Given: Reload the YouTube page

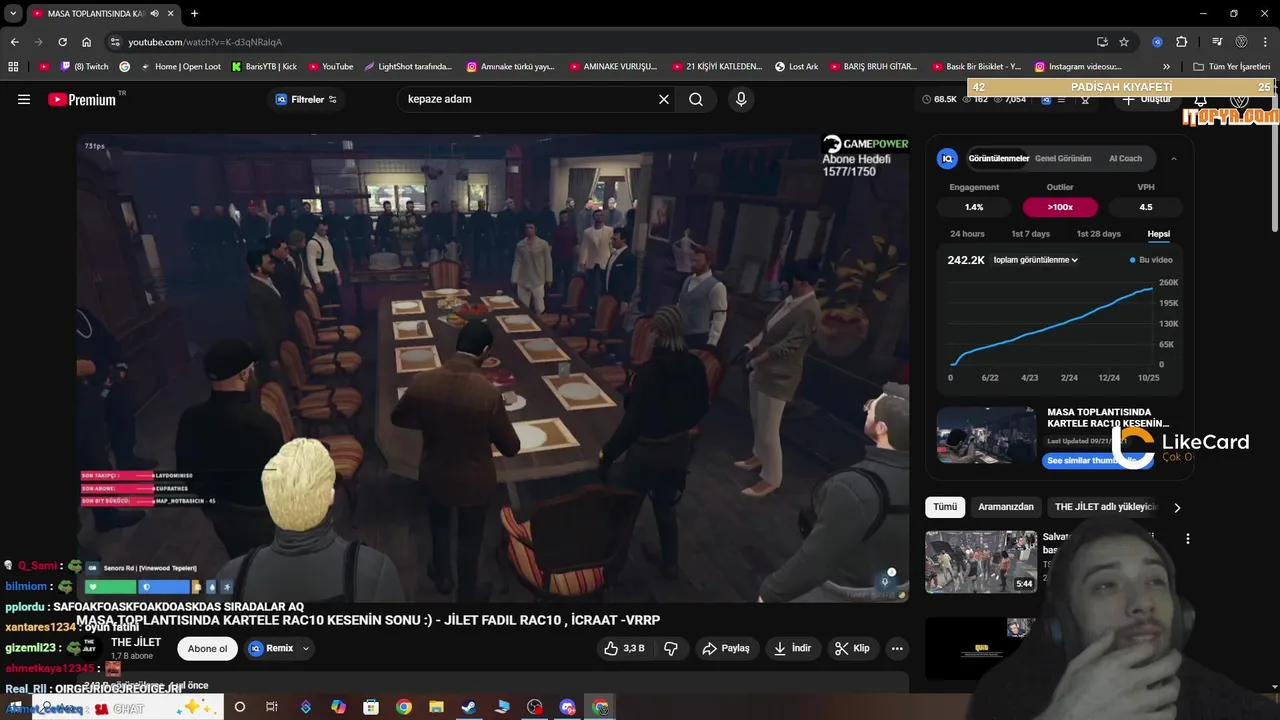Looking at the screenshot, I should 62,42.
